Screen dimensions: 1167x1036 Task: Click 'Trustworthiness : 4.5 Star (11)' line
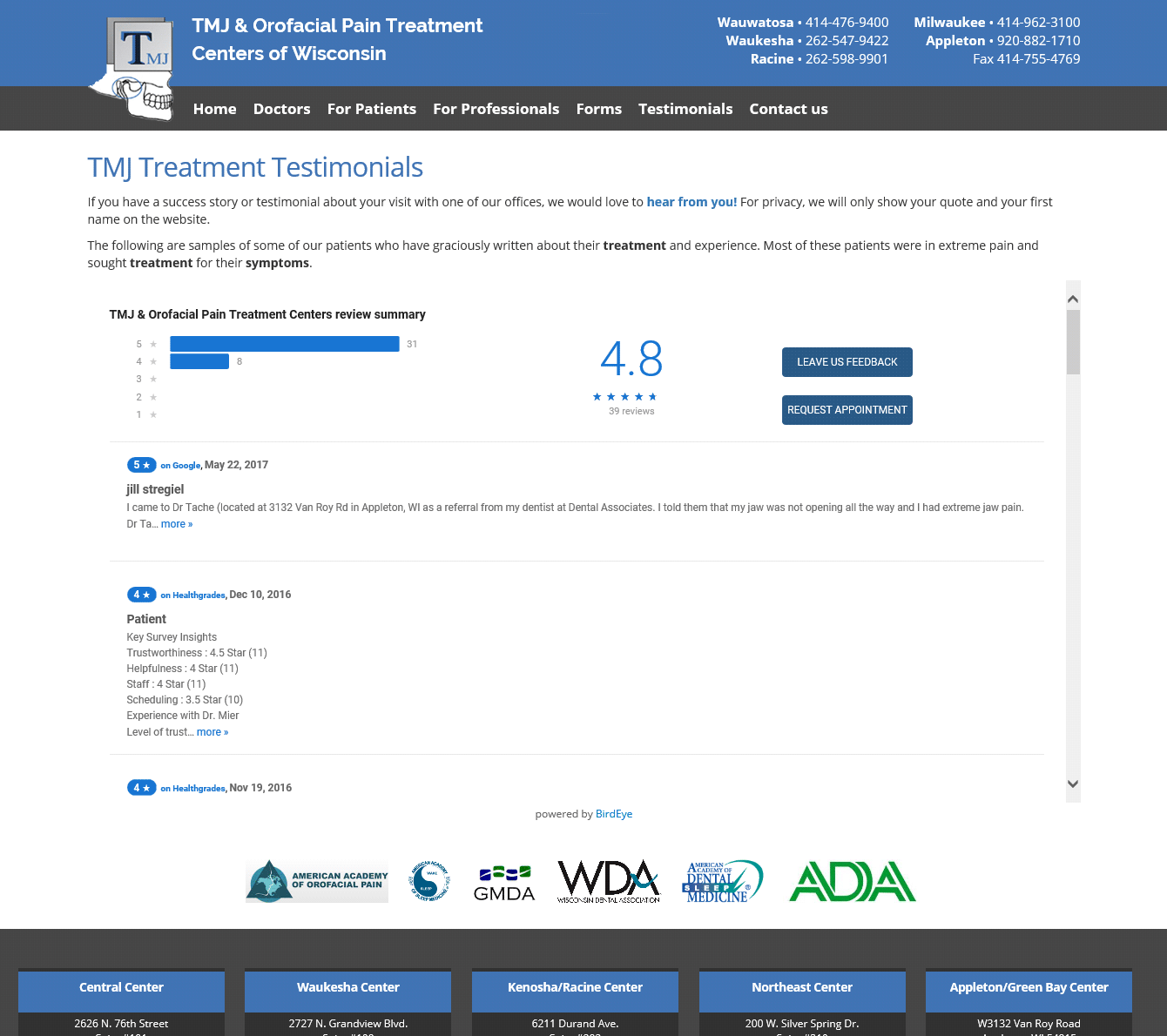coord(197,653)
